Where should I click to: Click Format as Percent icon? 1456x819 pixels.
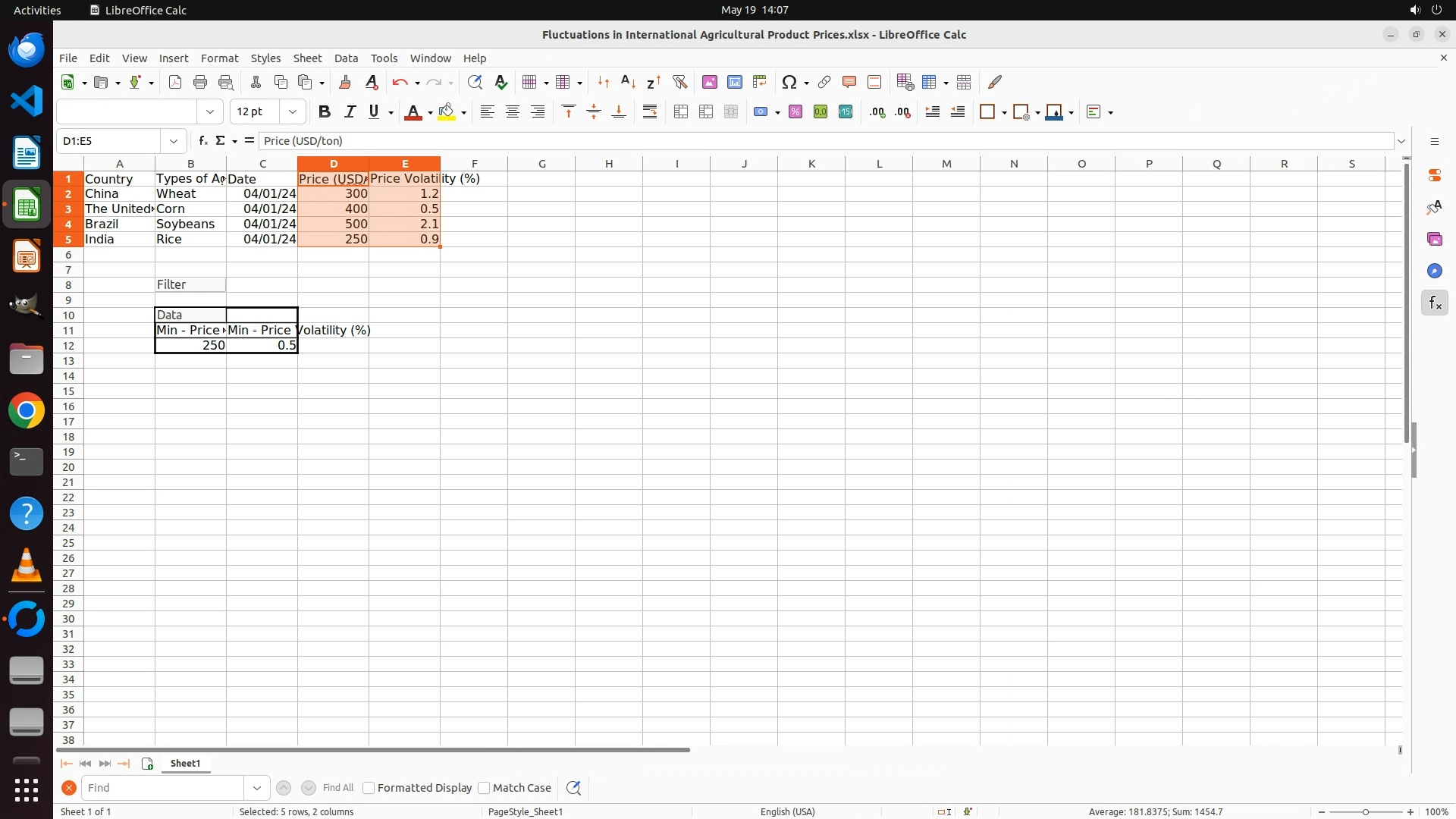tap(795, 112)
